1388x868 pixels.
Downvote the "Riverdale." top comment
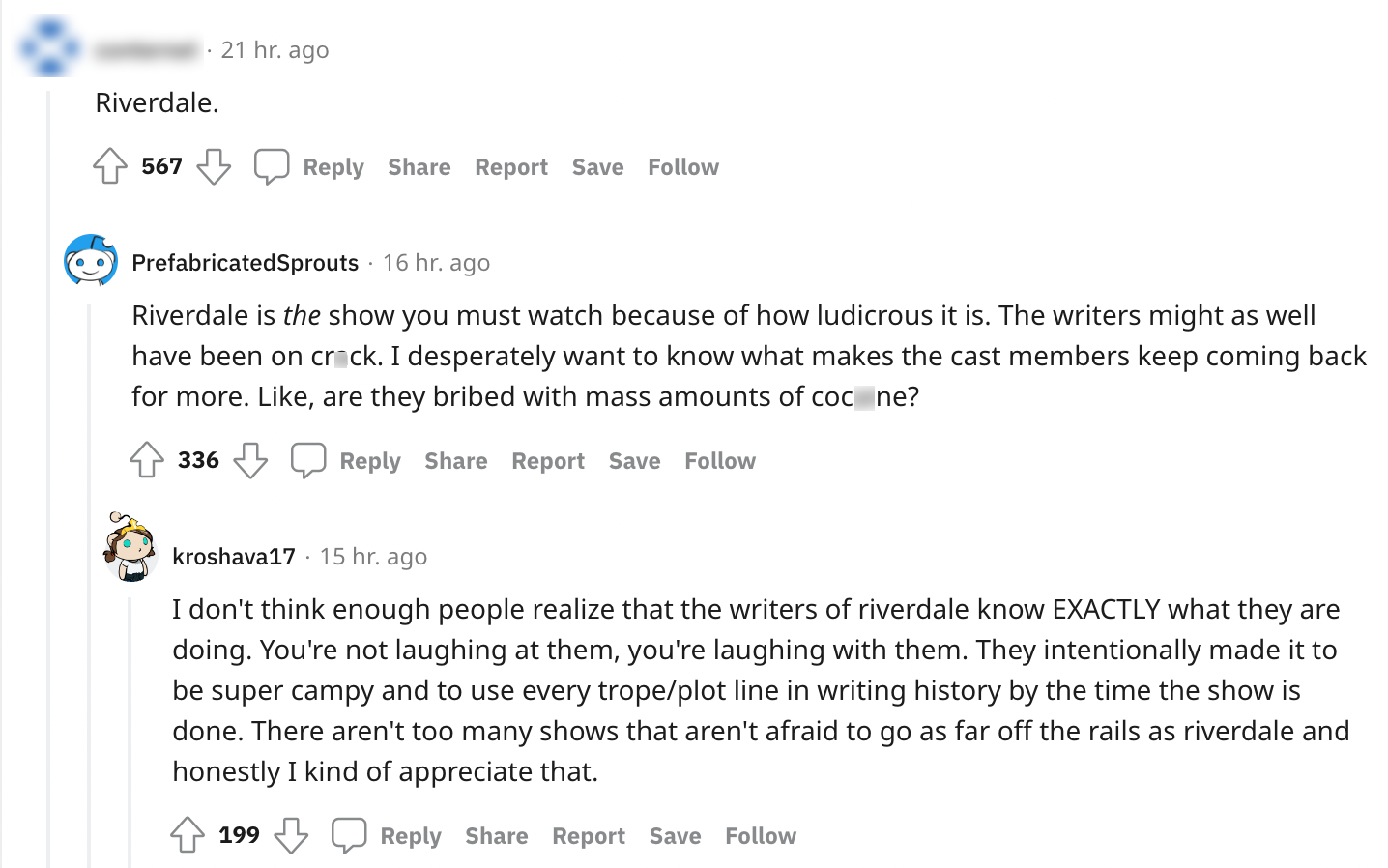tap(214, 166)
